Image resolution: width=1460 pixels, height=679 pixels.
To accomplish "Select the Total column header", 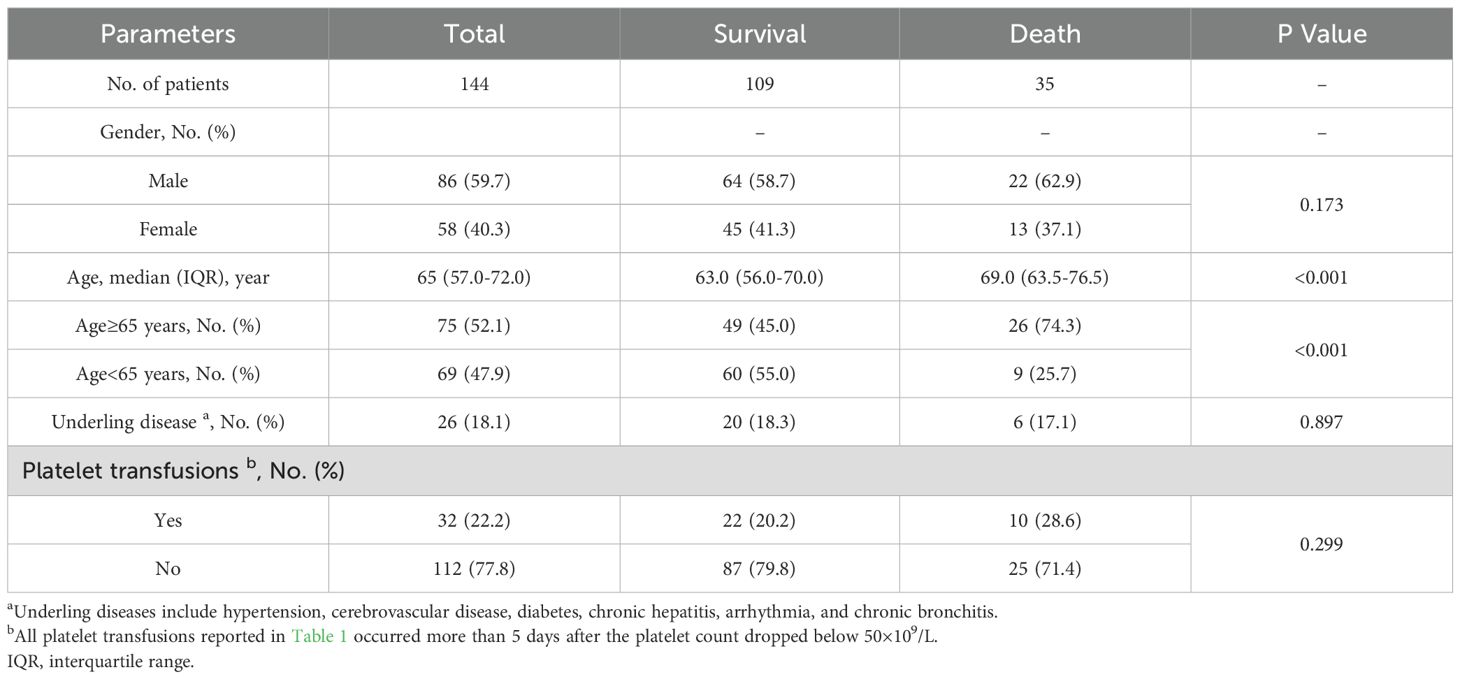I will 474,34.
